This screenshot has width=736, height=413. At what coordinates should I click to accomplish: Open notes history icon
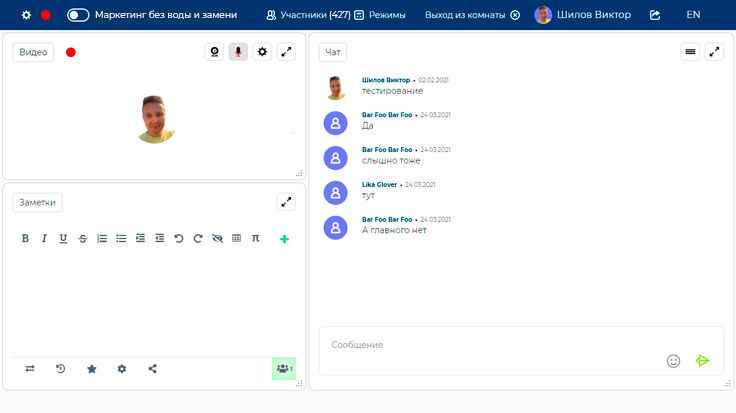pos(60,369)
